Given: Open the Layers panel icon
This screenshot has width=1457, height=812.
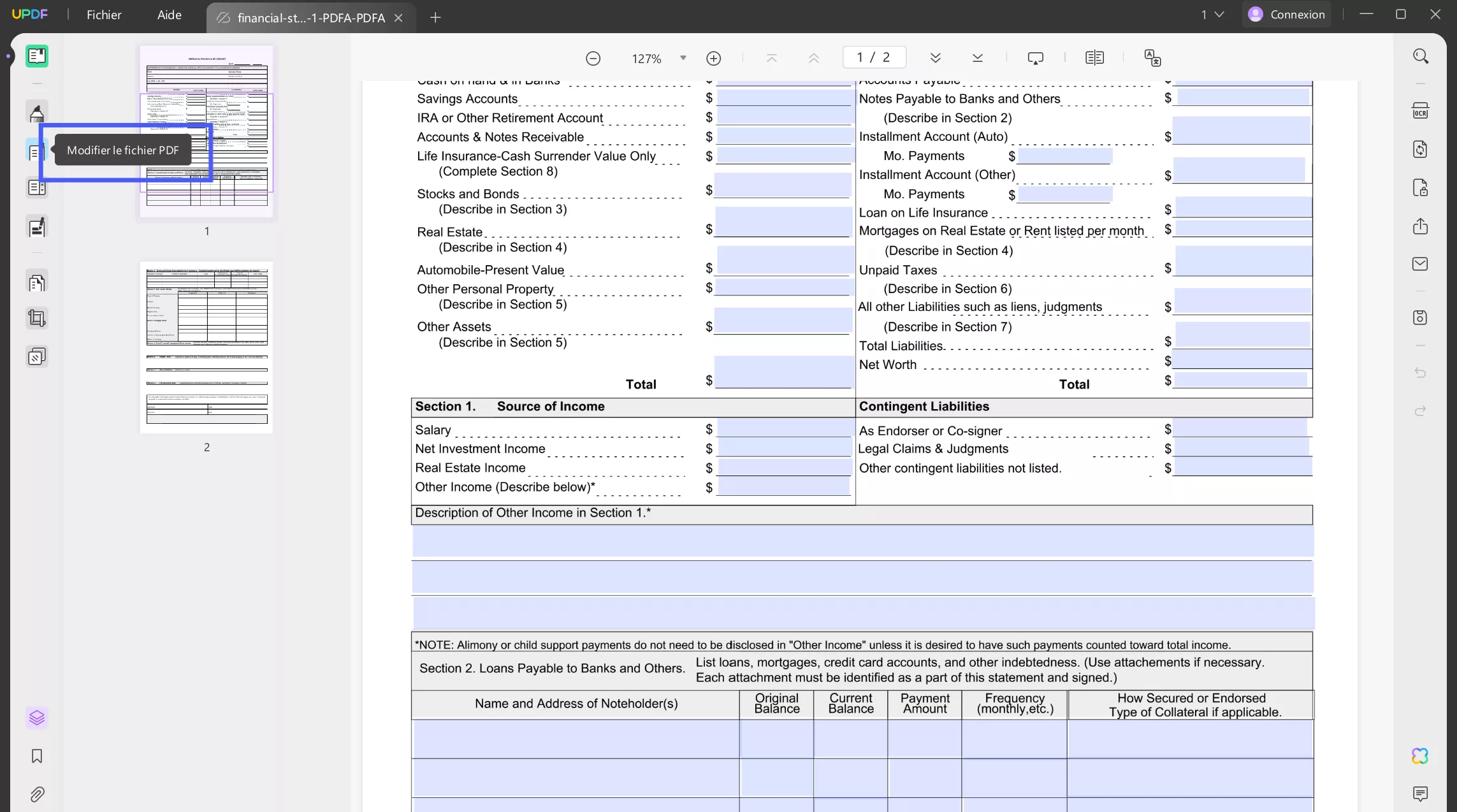Looking at the screenshot, I should [x=37, y=718].
